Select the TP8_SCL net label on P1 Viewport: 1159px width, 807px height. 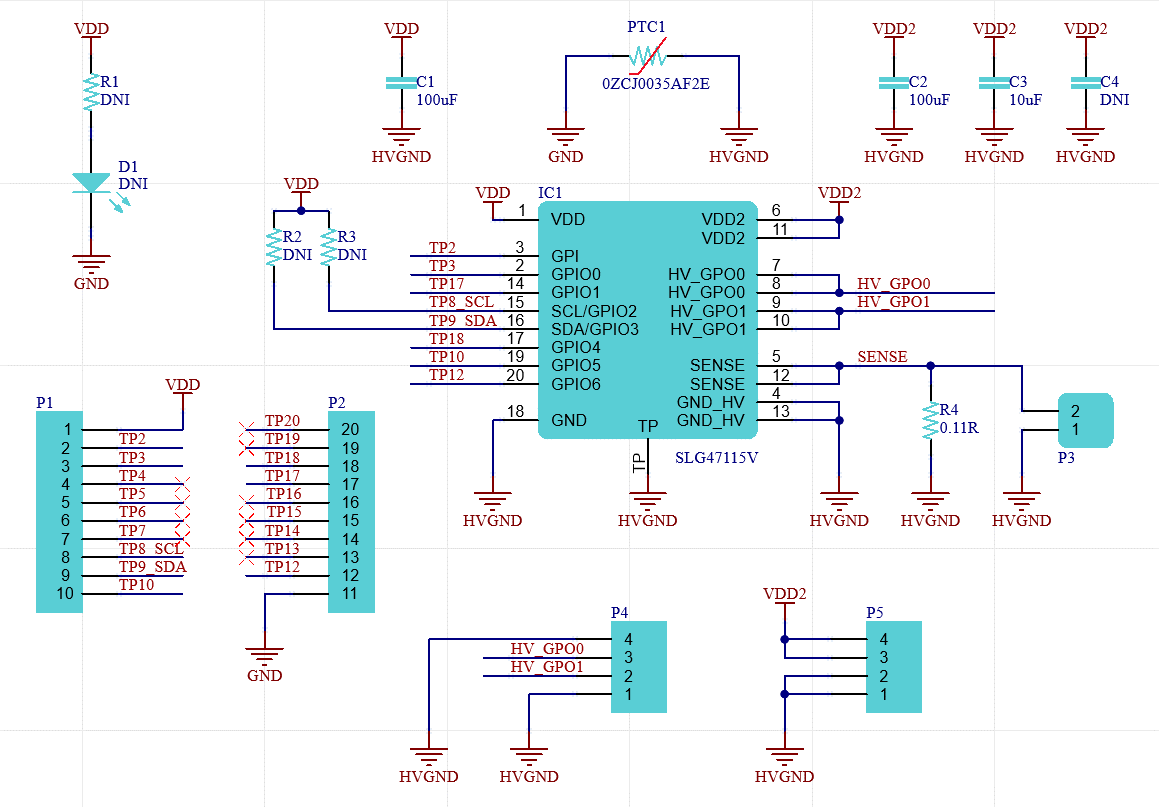tap(151, 549)
